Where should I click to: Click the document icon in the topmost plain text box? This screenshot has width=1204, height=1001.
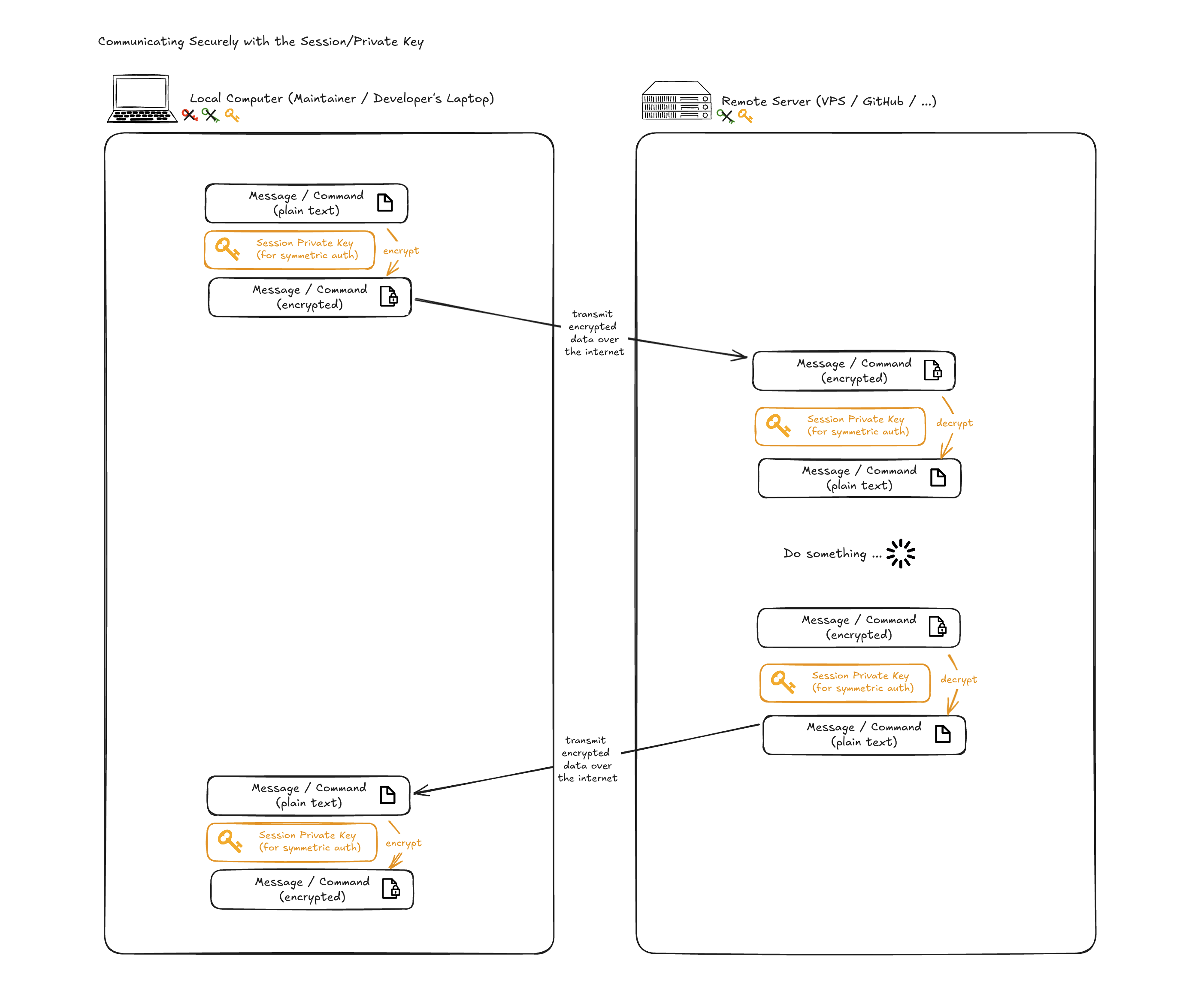point(385,202)
